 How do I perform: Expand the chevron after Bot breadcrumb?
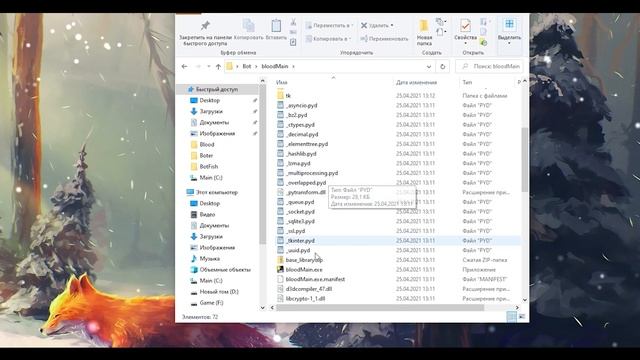(256, 66)
